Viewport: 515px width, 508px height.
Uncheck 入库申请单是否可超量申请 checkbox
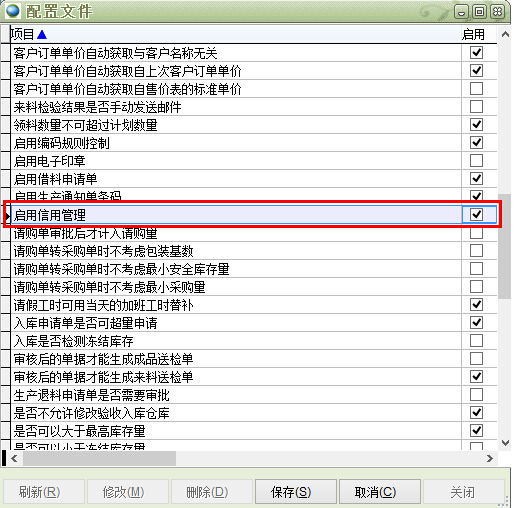476,322
